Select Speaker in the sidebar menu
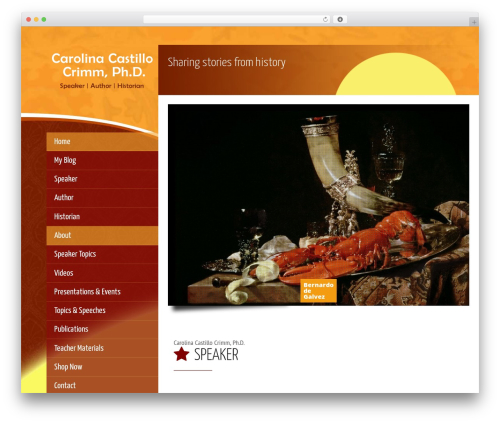 coord(102,179)
